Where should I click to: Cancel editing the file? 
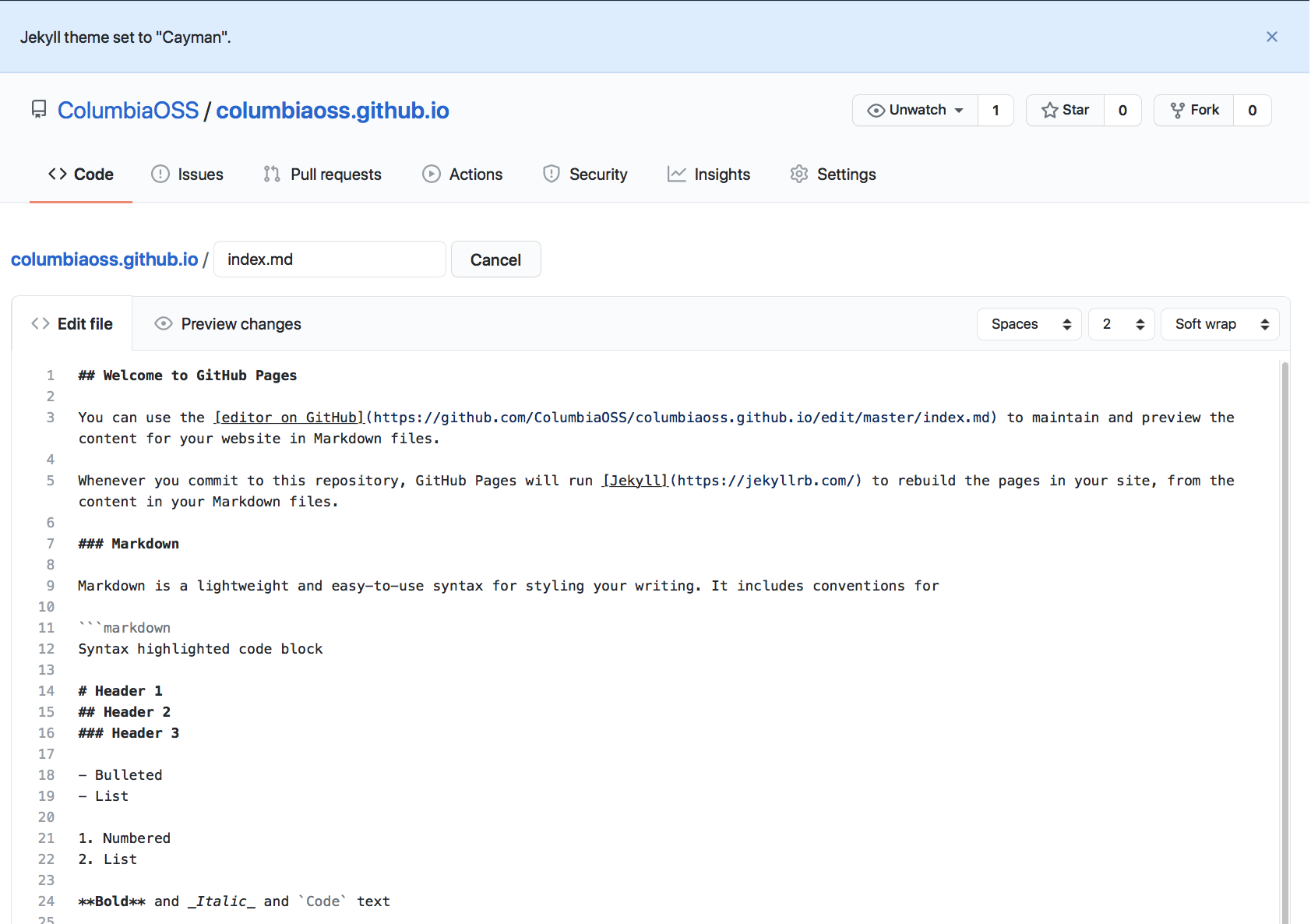click(x=496, y=259)
